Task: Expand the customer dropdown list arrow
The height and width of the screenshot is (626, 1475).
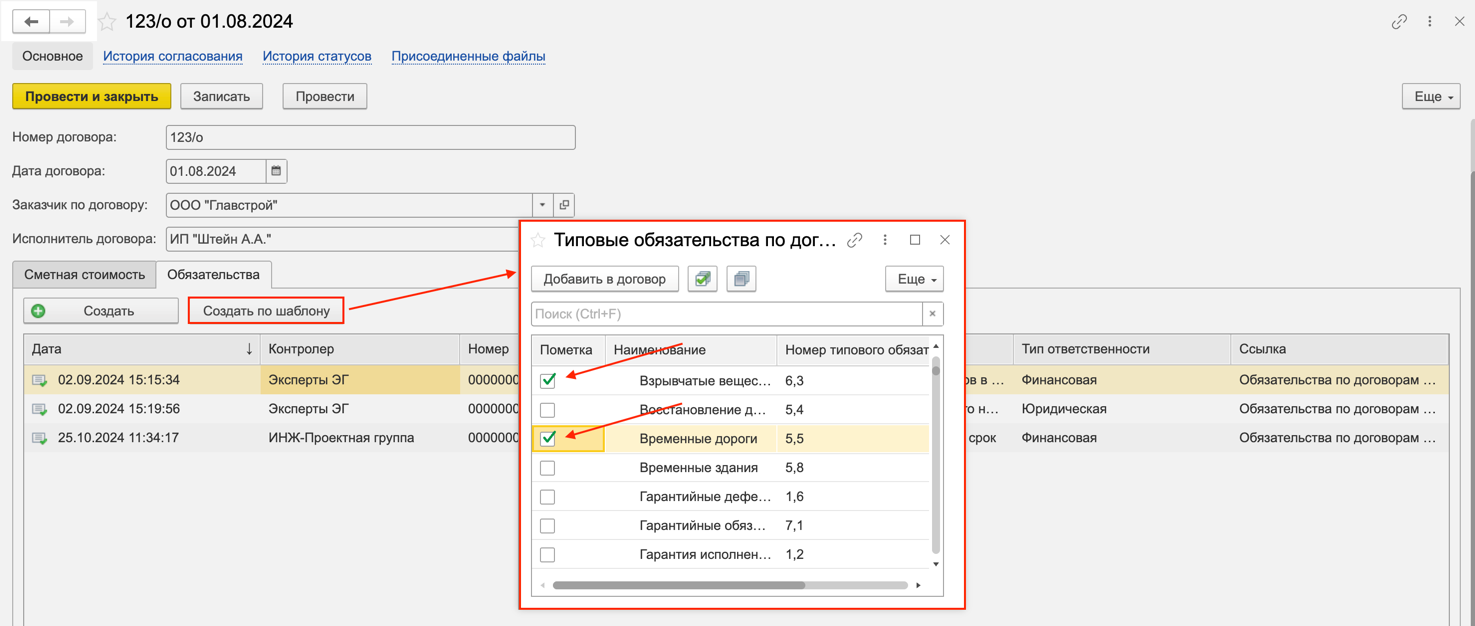Action: 542,205
